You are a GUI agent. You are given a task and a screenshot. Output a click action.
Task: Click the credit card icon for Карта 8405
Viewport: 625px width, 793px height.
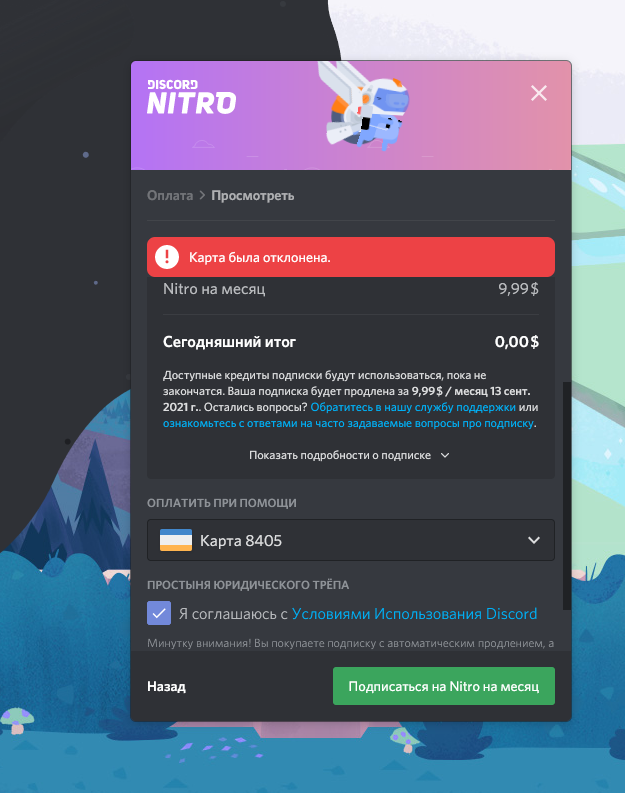click(176, 540)
